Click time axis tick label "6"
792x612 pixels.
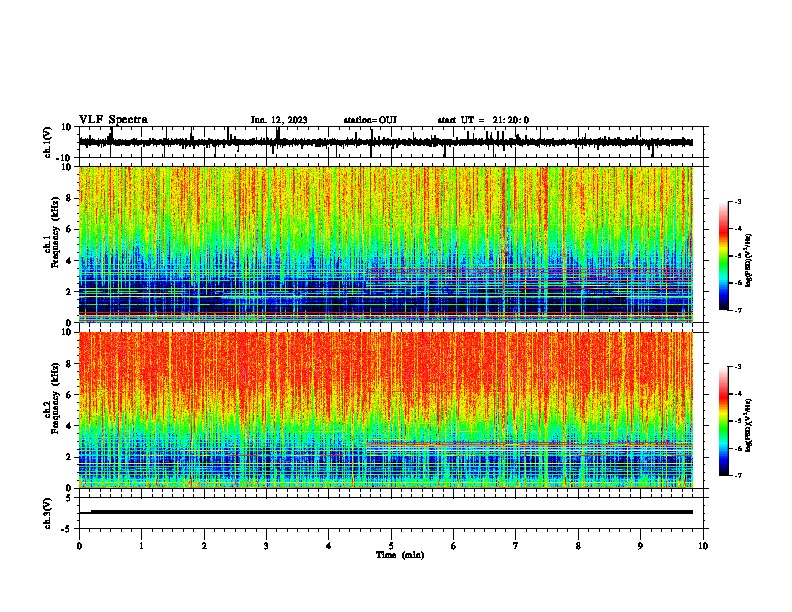(x=454, y=546)
